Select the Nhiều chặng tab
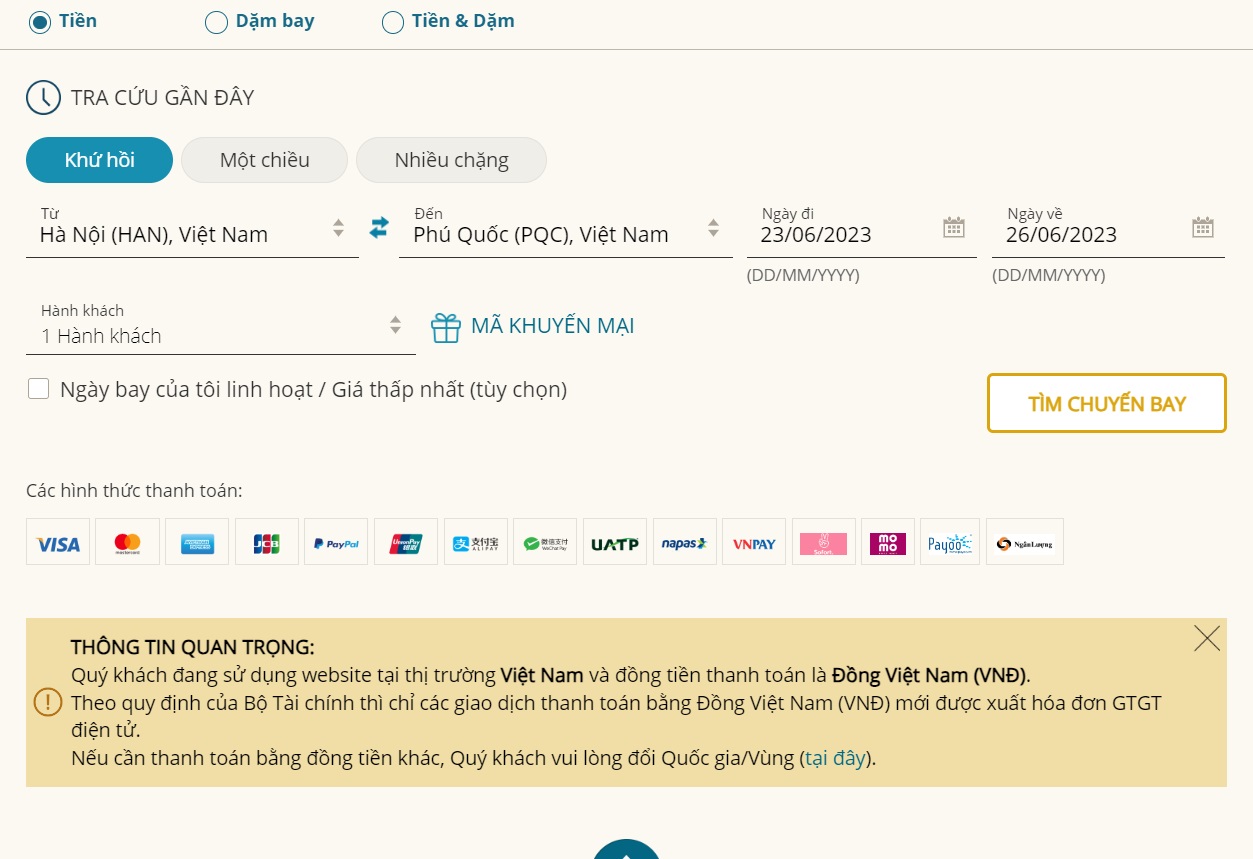The image size is (1253, 859). click(451, 159)
